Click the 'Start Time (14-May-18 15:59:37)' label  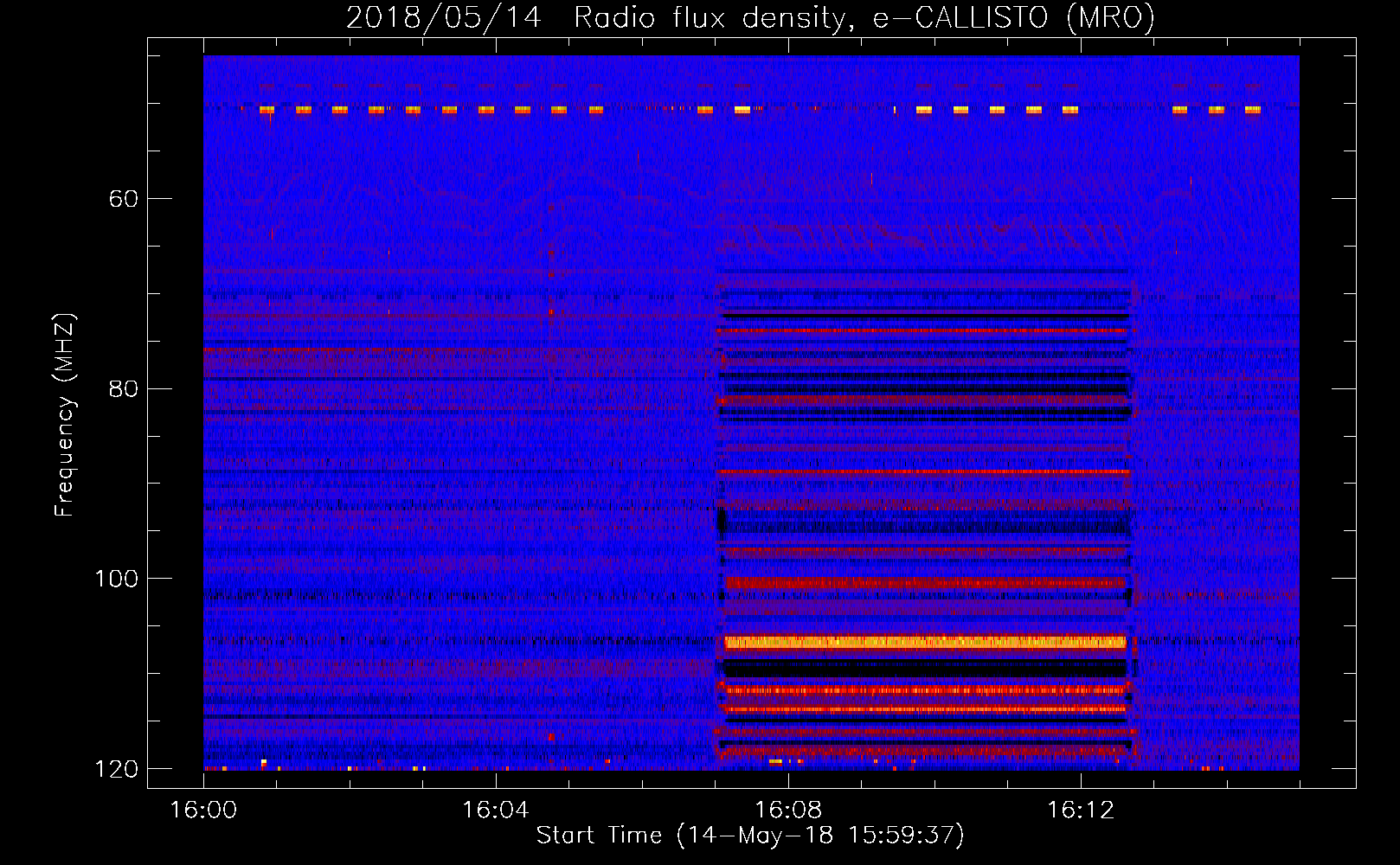coord(750,836)
